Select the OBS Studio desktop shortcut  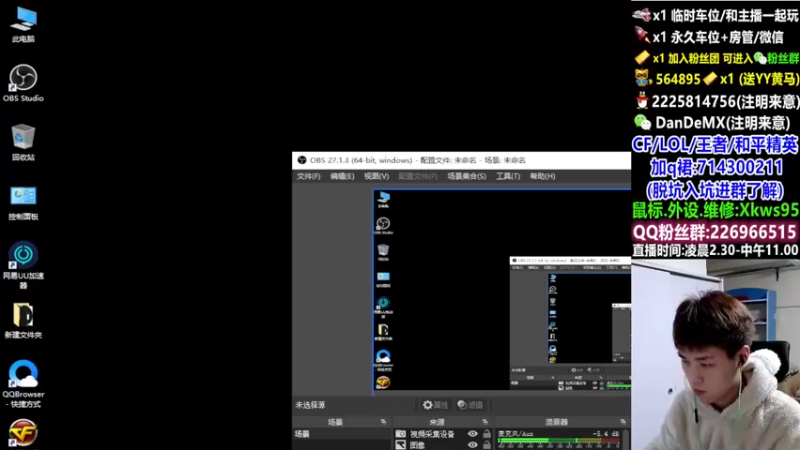pyautogui.click(x=23, y=83)
